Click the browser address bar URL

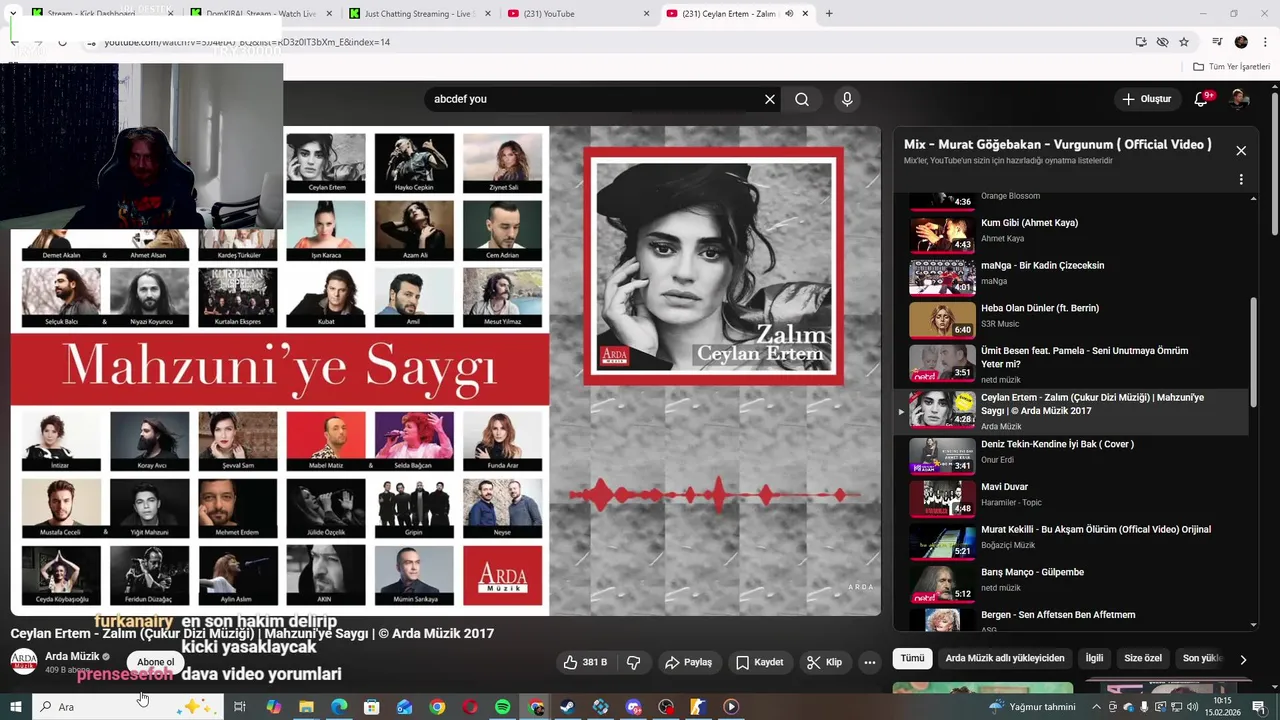(247, 42)
